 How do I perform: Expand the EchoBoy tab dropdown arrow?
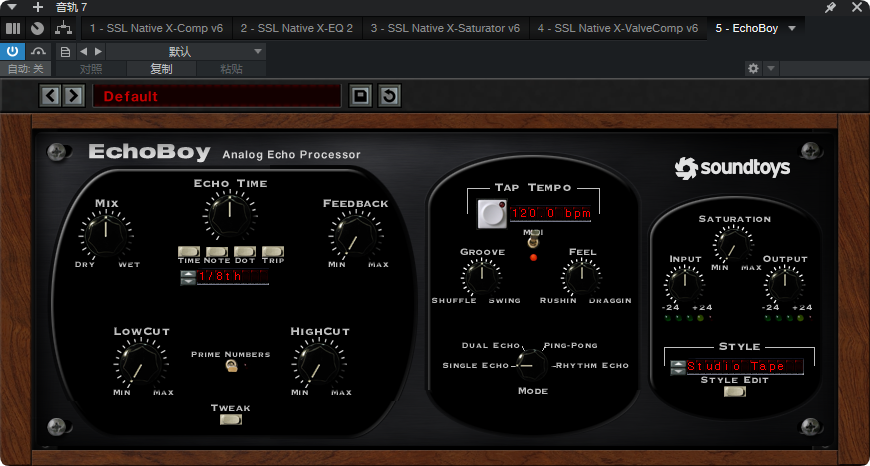pos(792,28)
